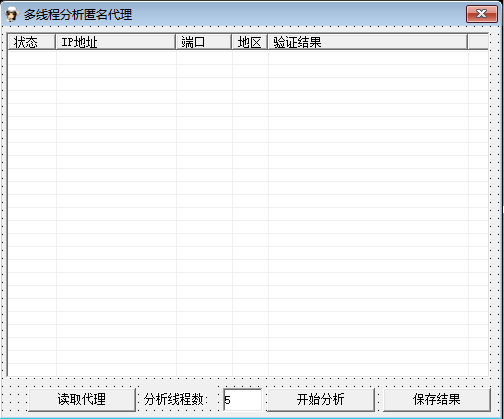Select first row cell under 端口 column
The image size is (504, 419).
tap(204, 58)
